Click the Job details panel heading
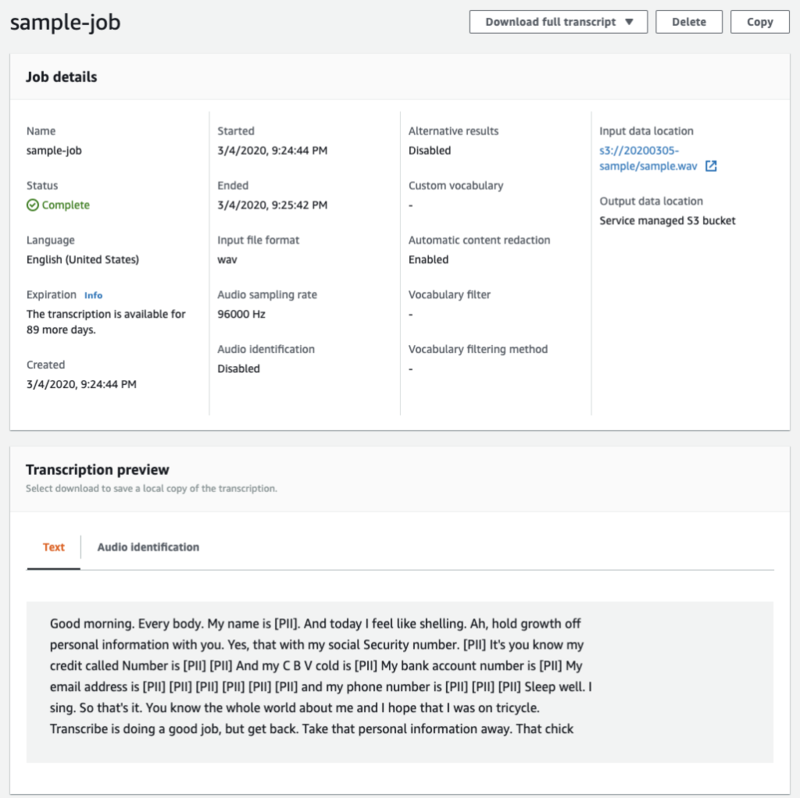 pos(61,77)
